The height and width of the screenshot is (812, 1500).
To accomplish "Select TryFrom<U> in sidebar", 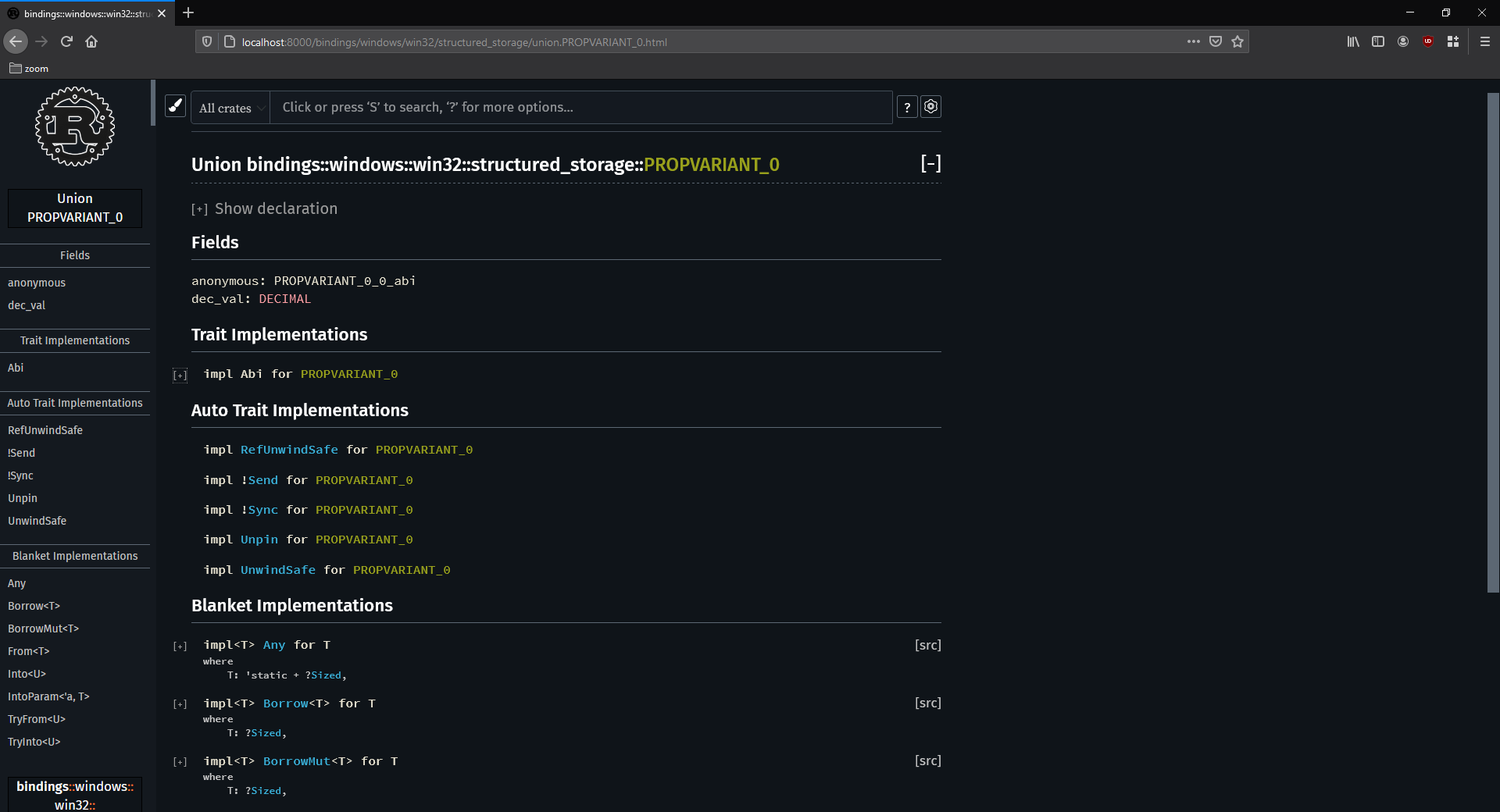I will point(37,719).
